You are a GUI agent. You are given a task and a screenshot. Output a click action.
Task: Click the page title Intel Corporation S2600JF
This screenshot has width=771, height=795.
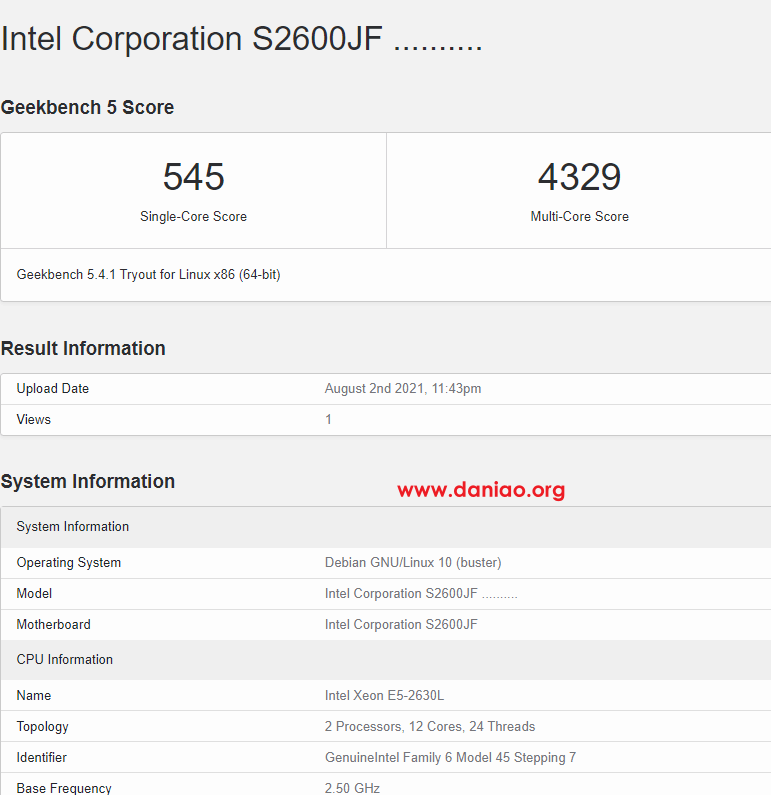pos(241,39)
